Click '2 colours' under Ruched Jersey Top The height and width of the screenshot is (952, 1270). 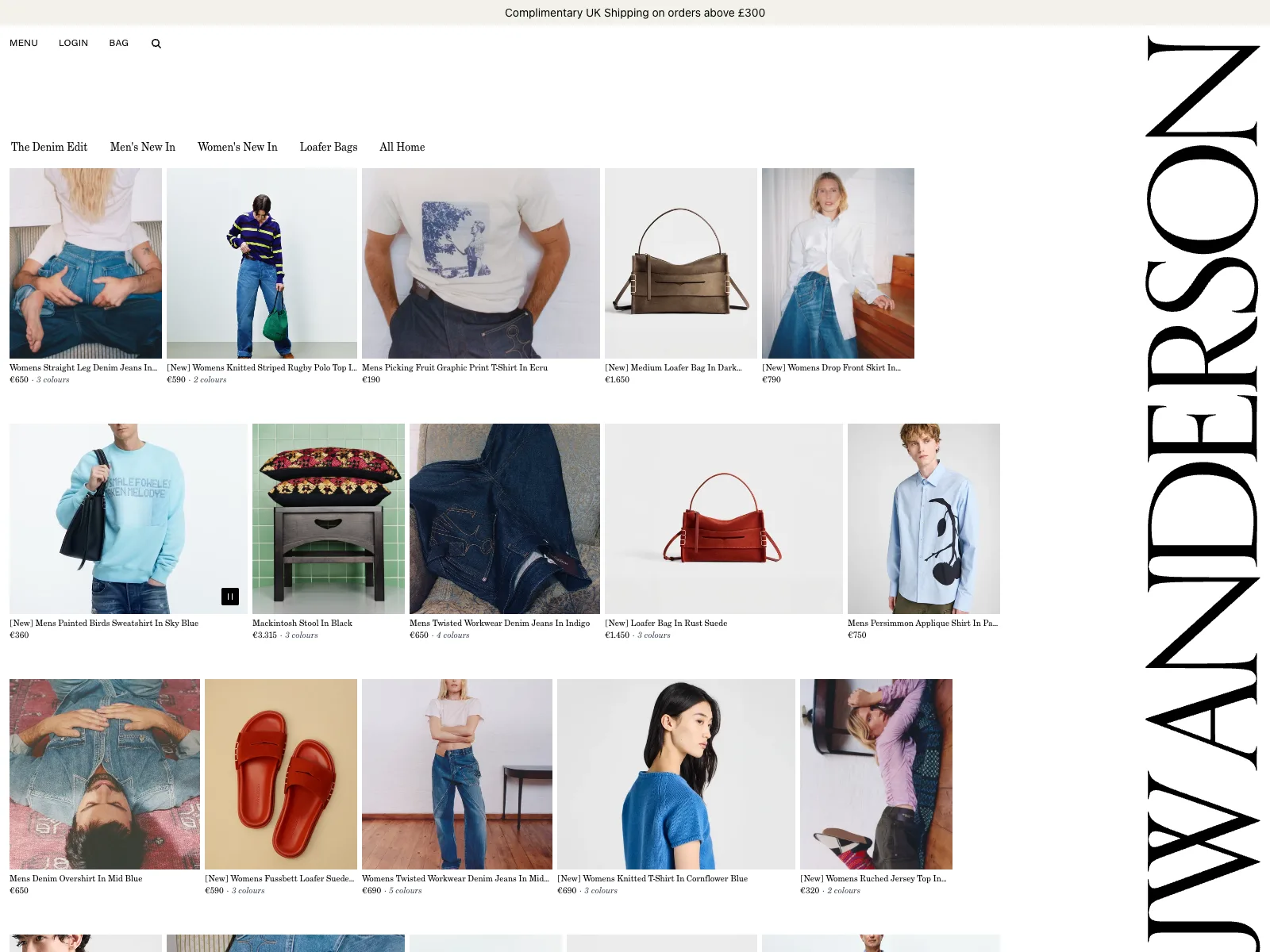[x=843, y=890]
